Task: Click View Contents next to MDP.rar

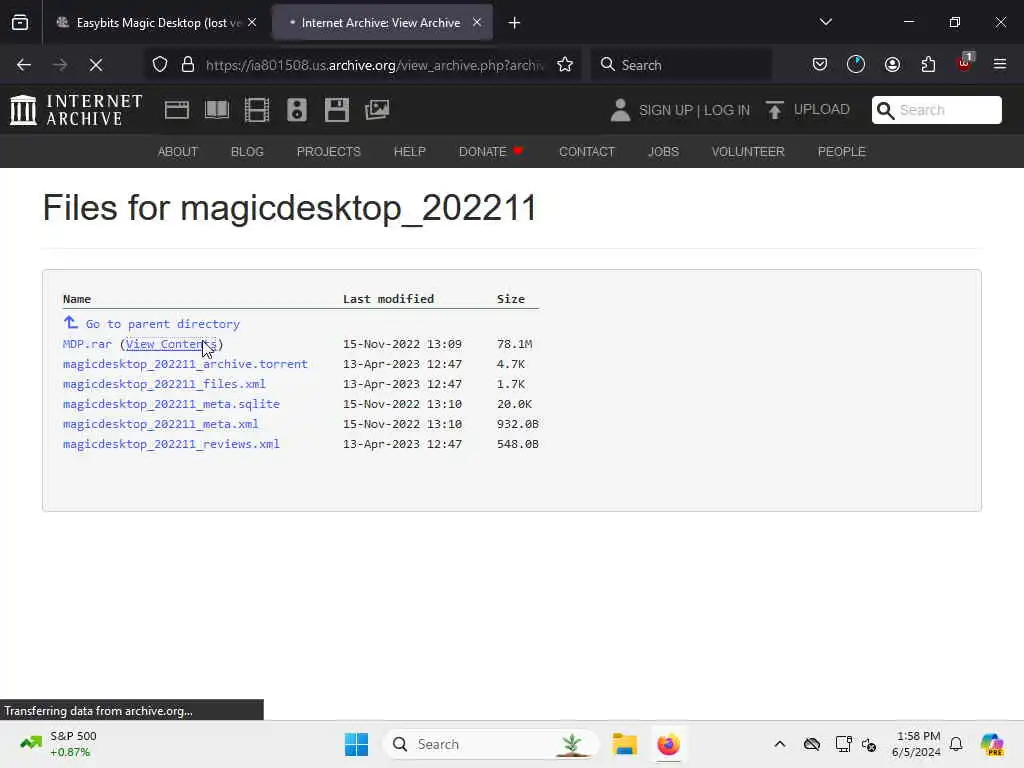Action: pos(171,344)
